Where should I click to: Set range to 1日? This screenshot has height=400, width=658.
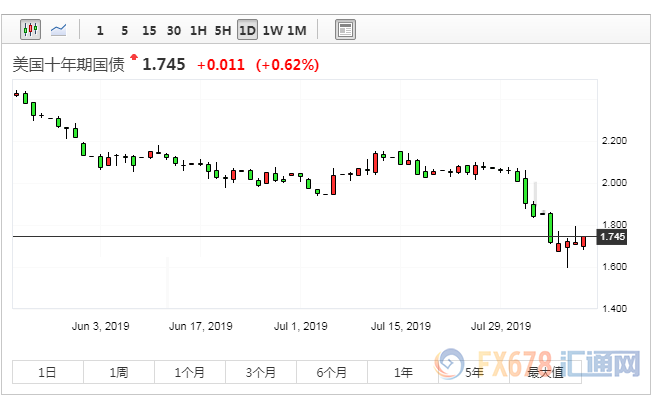pos(48,372)
